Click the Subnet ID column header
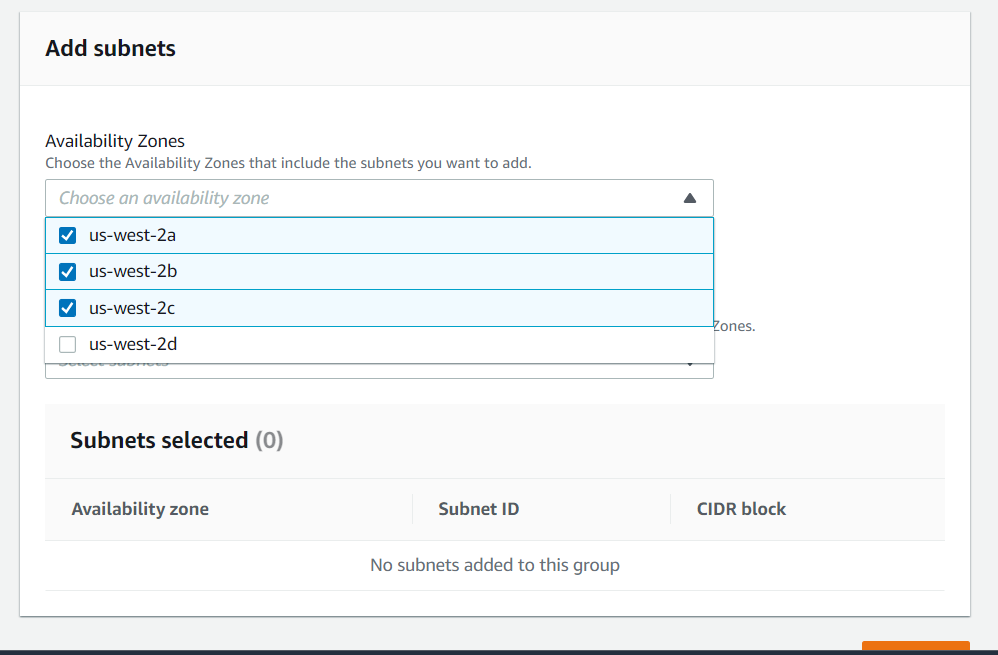The height and width of the screenshot is (655, 998). (x=478, y=509)
